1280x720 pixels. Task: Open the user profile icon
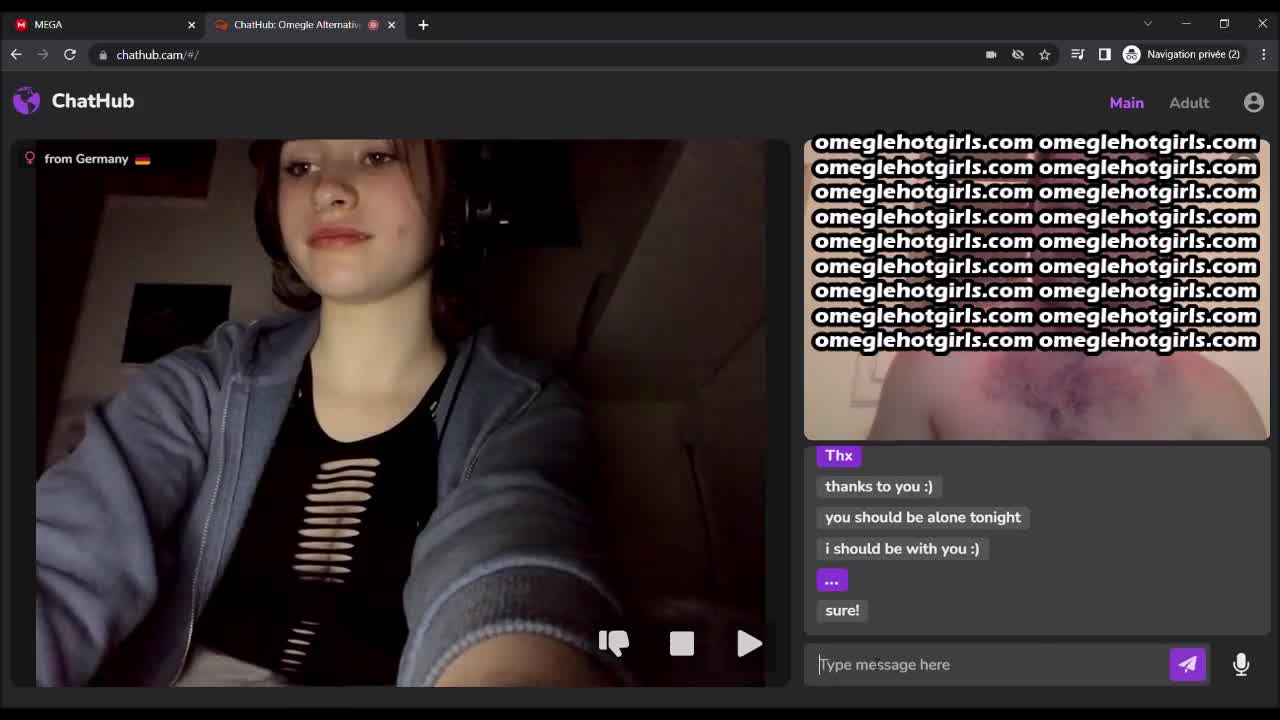point(1254,102)
